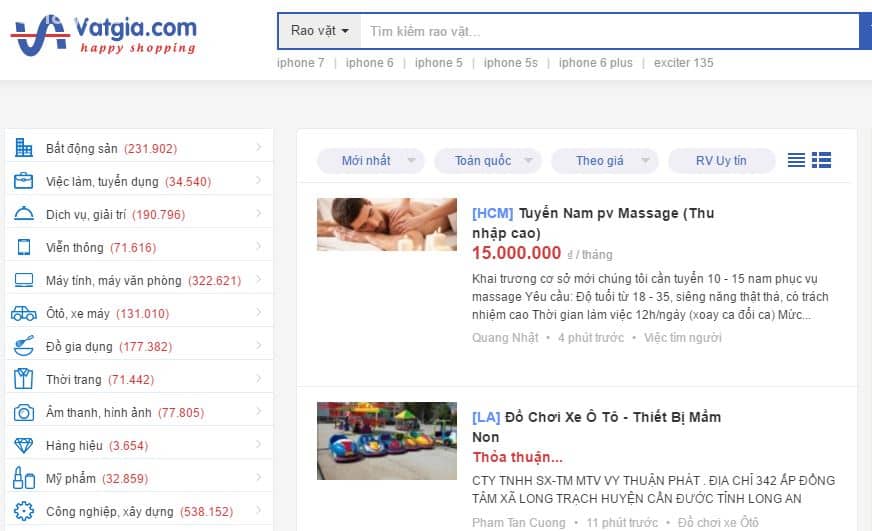The width and height of the screenshot is (872, 531).
Task: Search suggestion iphone 6 plus
Action: tap(596, 63)
